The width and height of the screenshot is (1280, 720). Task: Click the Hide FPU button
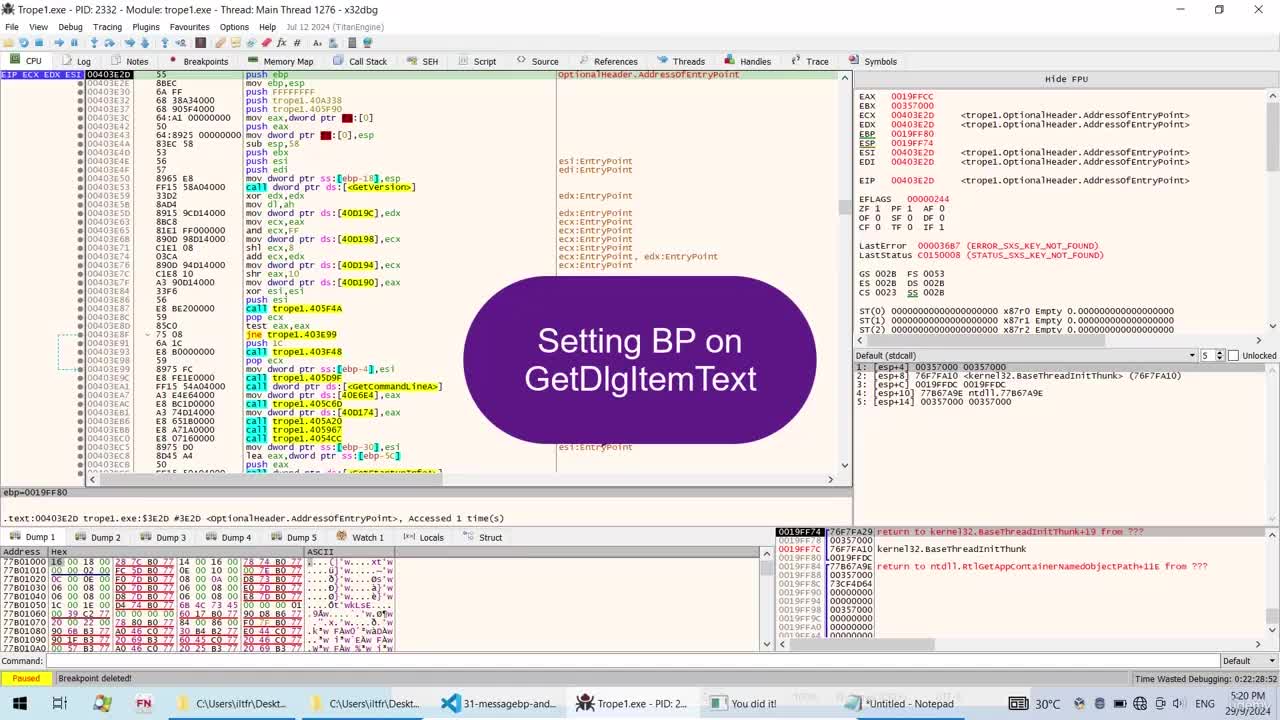tap(1065, 79)
